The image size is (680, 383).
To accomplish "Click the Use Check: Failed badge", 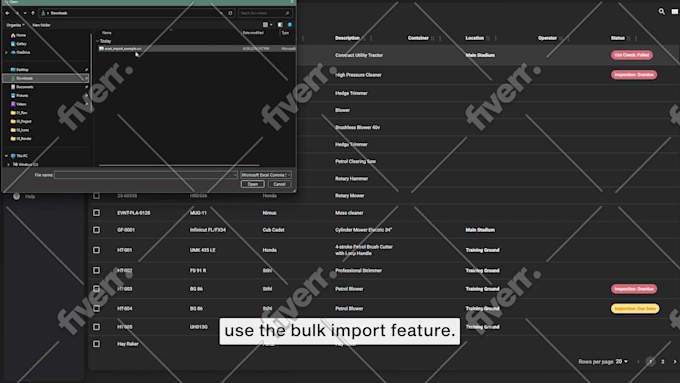I will tap(632, 55).
